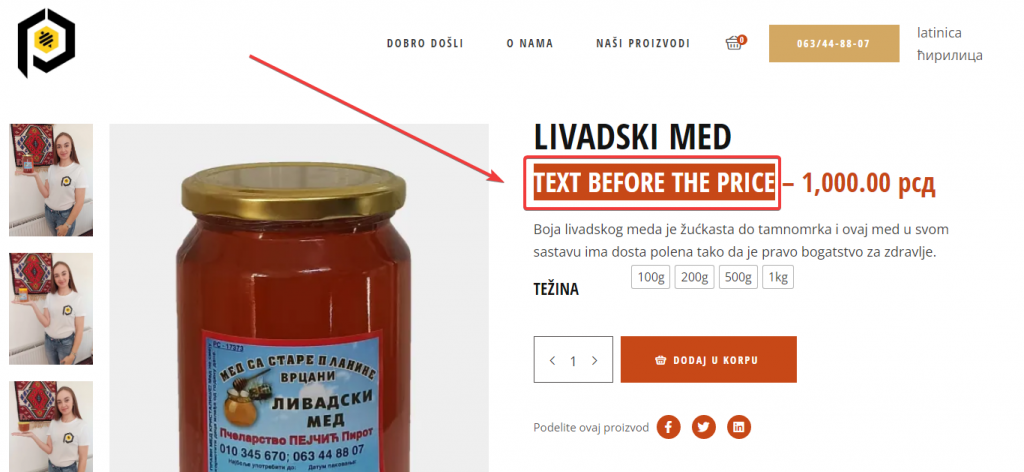Share product on Facebook
The width and height of the screenshot is (1024, 472).
tap(668, 428)
